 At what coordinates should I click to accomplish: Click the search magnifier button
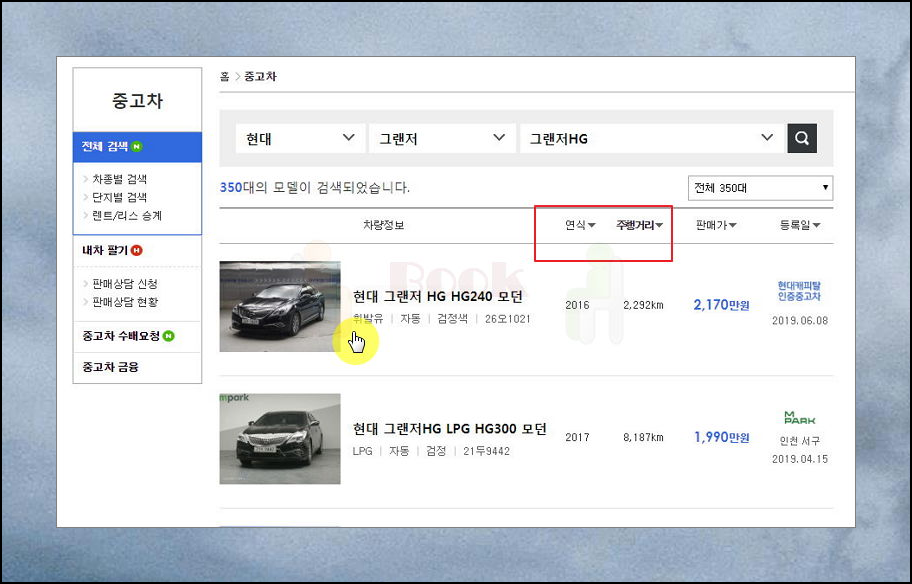pos(802,138)
